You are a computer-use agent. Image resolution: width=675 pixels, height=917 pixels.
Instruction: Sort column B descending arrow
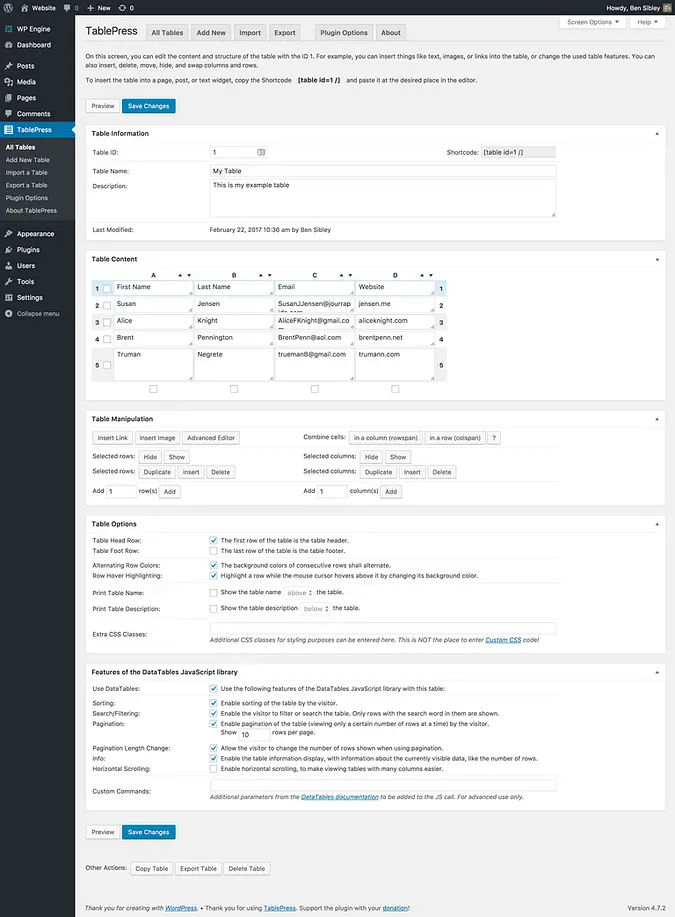[270, 275]
